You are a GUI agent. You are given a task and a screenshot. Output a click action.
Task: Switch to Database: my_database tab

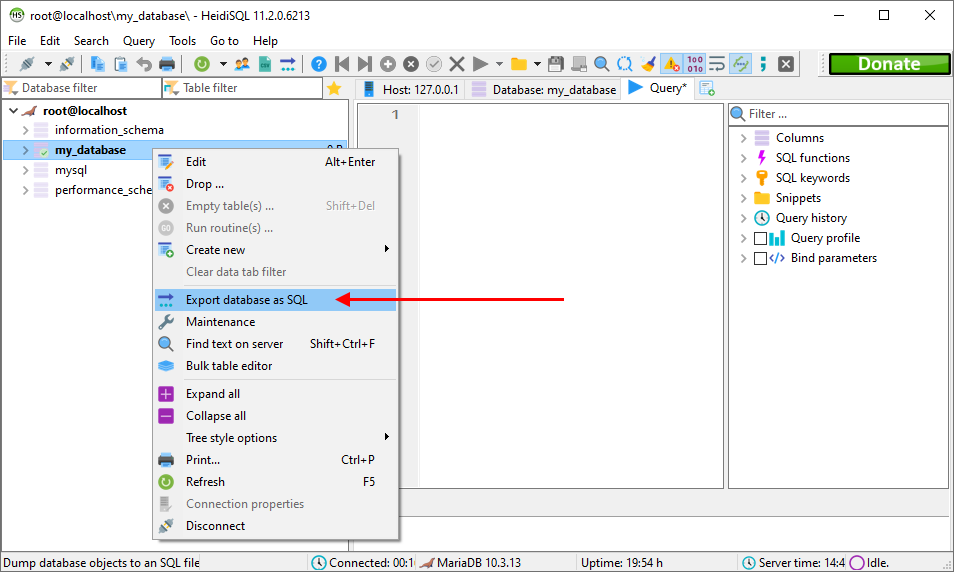544,89
